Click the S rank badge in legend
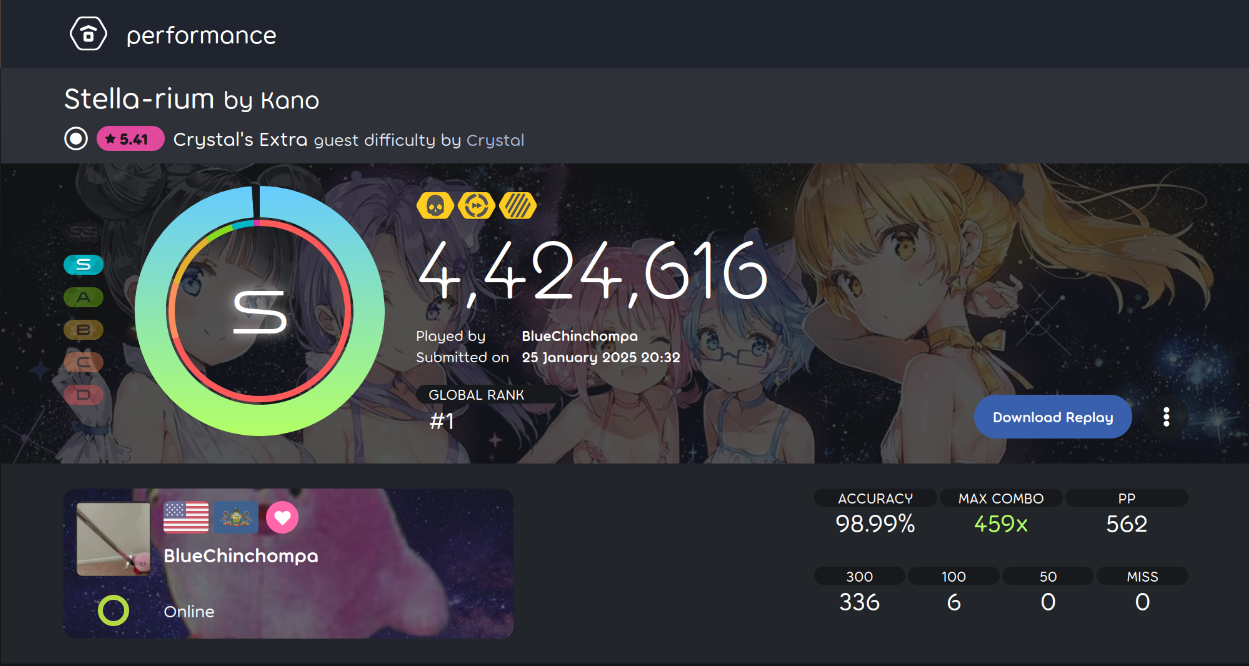Screen dimensions: 1249x666 84,264
